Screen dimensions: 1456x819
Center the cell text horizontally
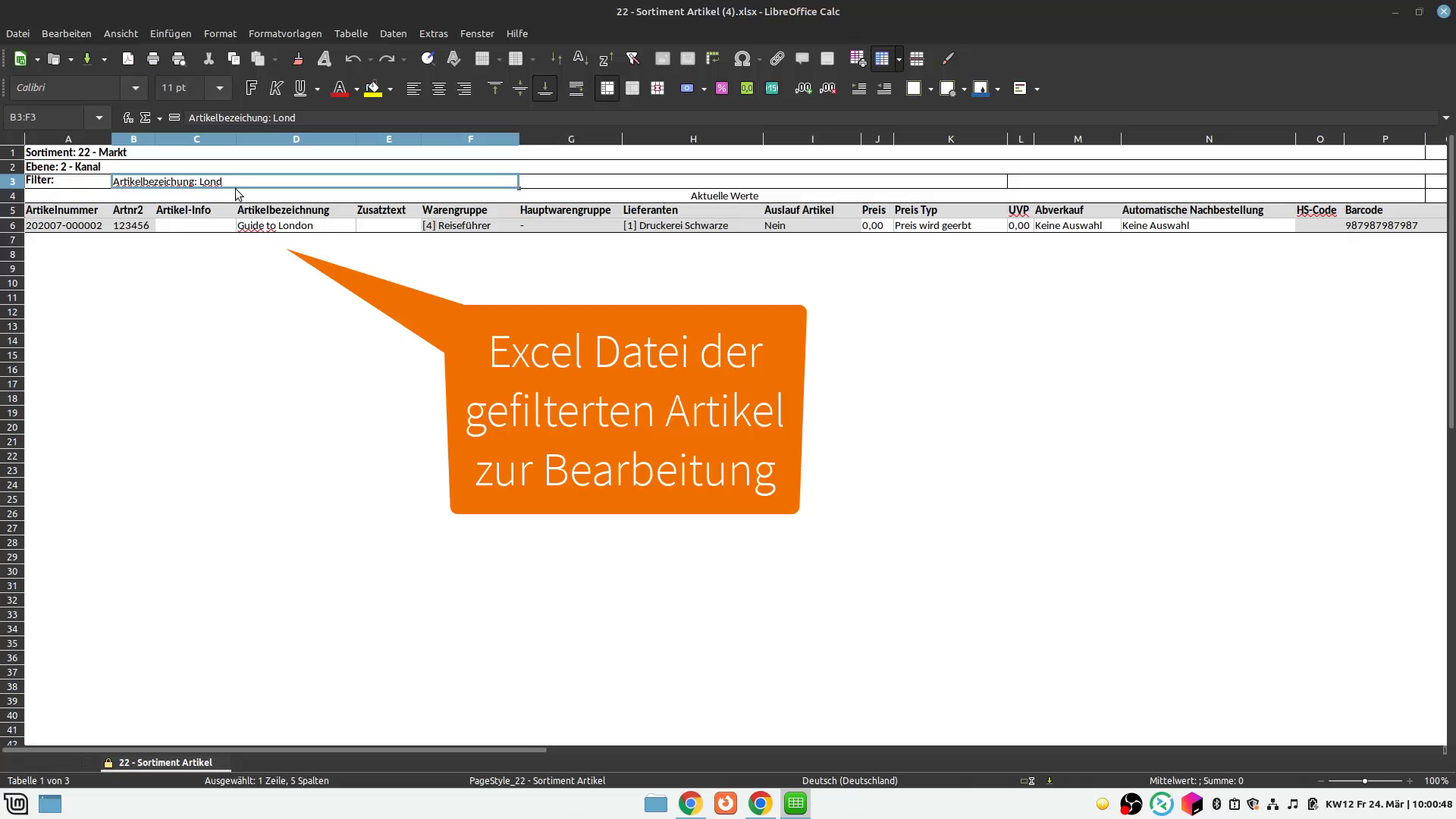coord(439,89)
